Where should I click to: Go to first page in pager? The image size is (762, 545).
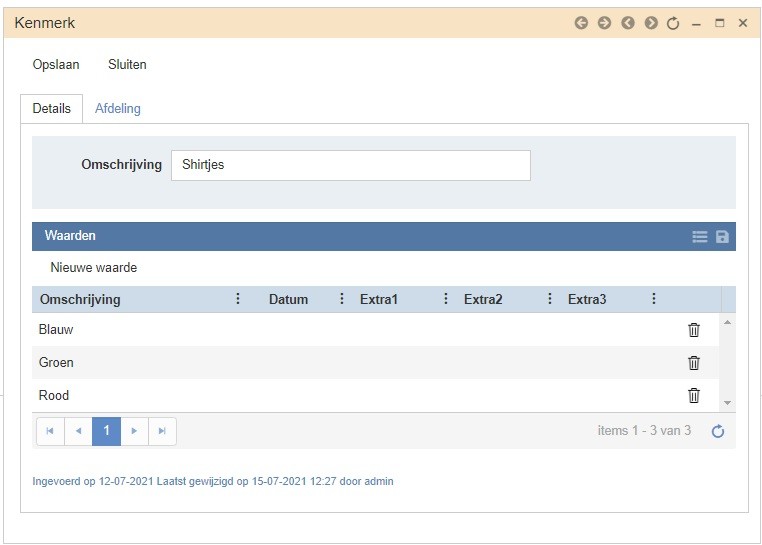tap(50, 431)
